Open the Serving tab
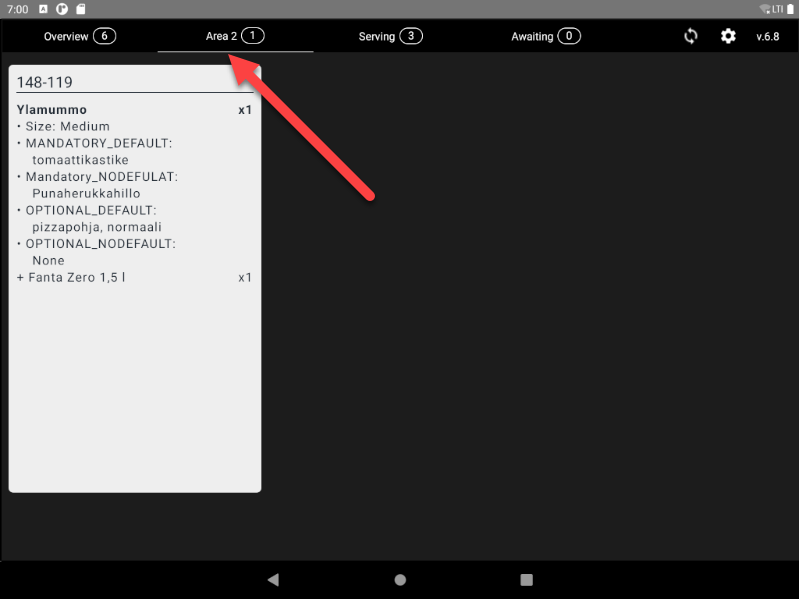799x599 pixels. click(x=377, y=36)
